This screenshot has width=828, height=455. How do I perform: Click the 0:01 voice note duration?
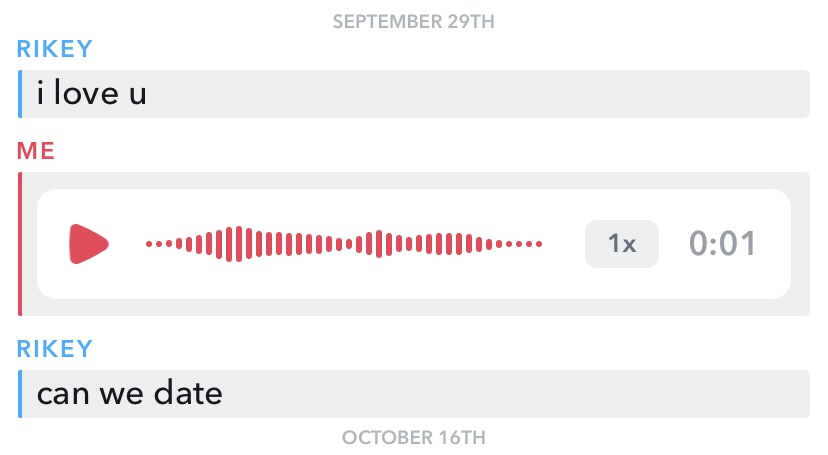click(x=722, y=244)
